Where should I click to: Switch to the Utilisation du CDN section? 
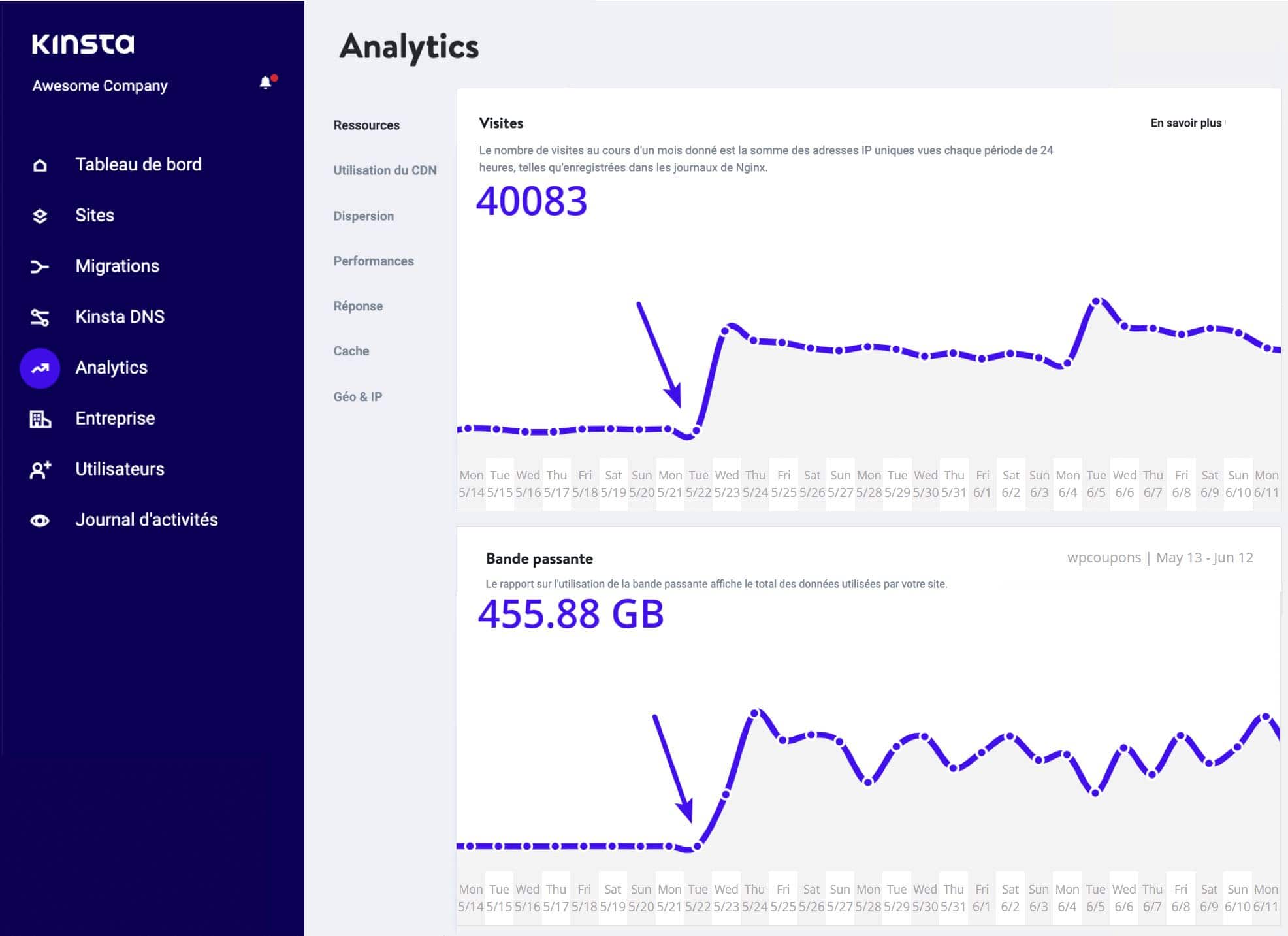click(x=385, y=170)
